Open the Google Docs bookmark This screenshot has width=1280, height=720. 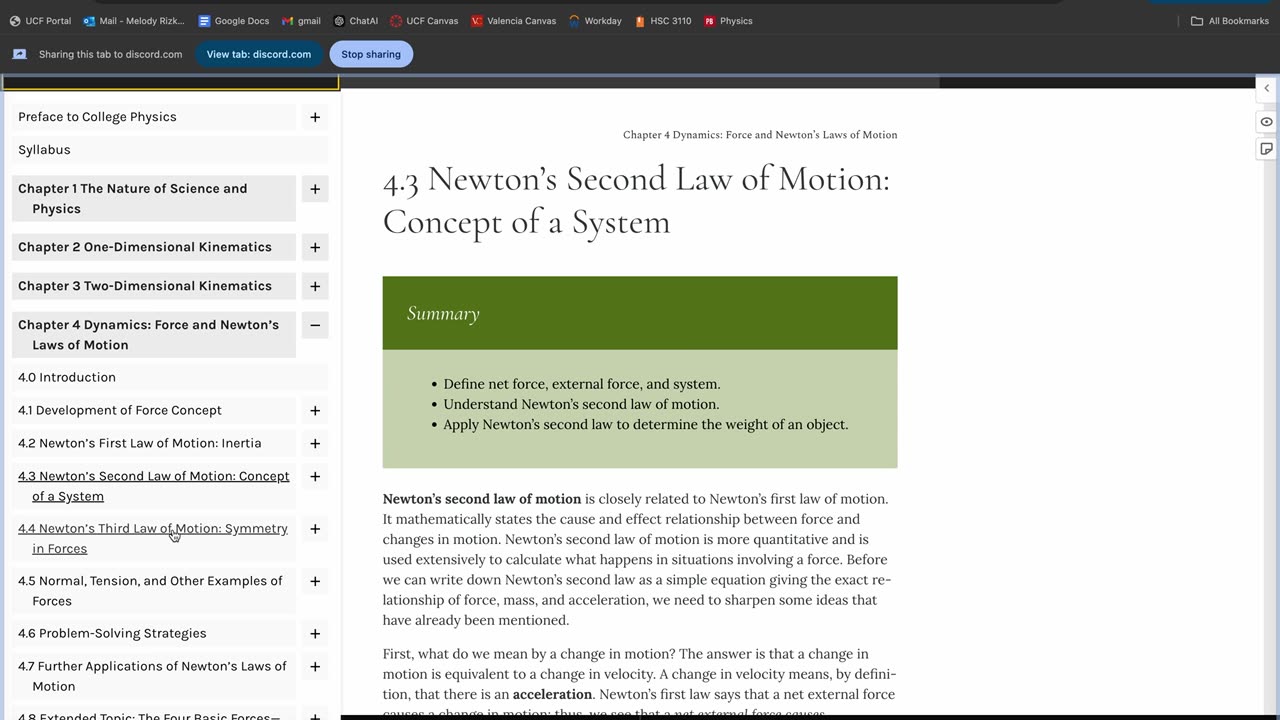pyautogui.click(x=234, y=21)
